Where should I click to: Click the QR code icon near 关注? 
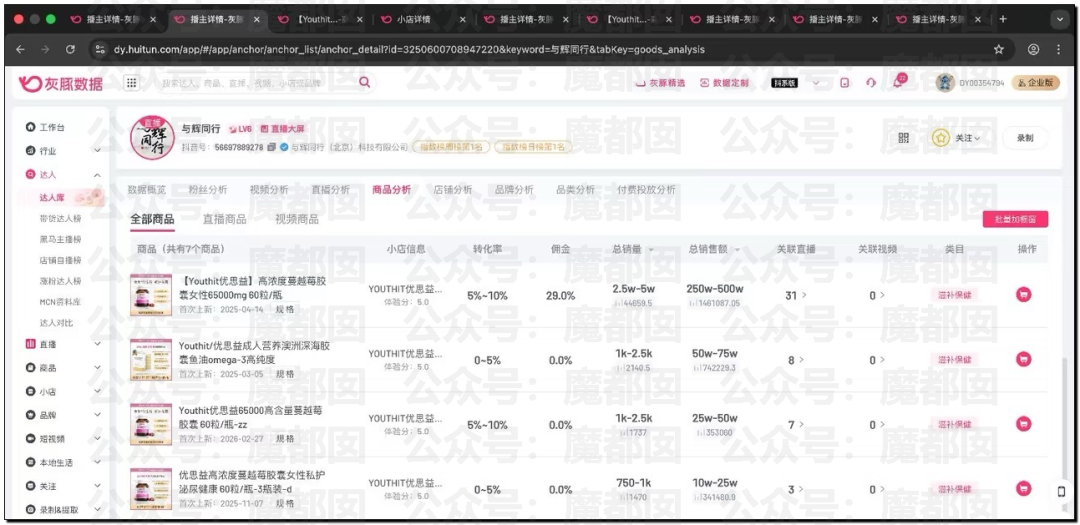pos(904,138)
